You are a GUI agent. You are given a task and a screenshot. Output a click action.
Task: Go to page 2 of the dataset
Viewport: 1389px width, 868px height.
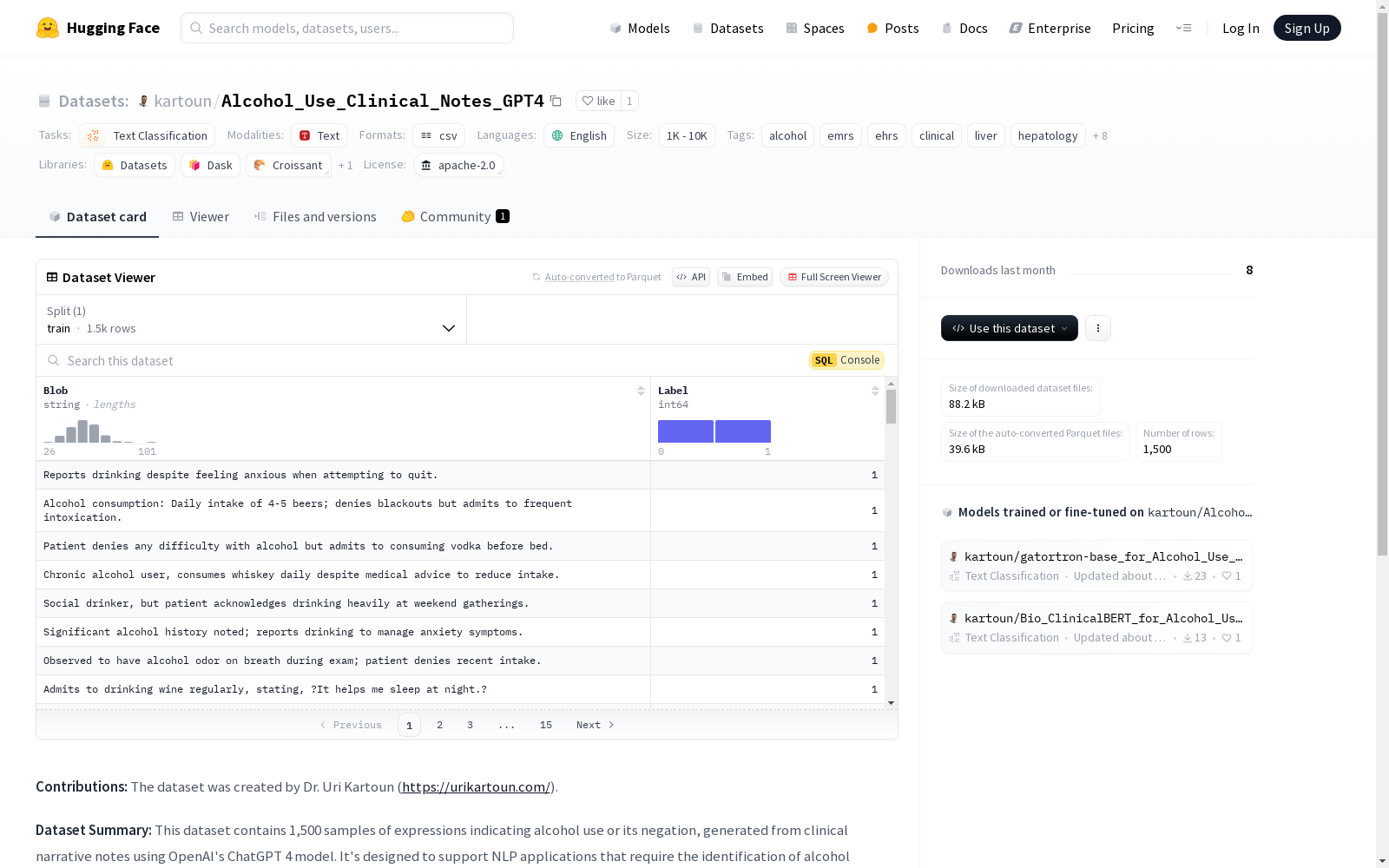coord(440,725)
